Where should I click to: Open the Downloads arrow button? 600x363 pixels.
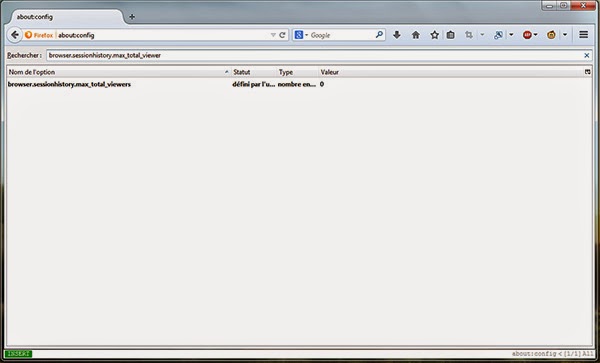[x=397, y=35]
